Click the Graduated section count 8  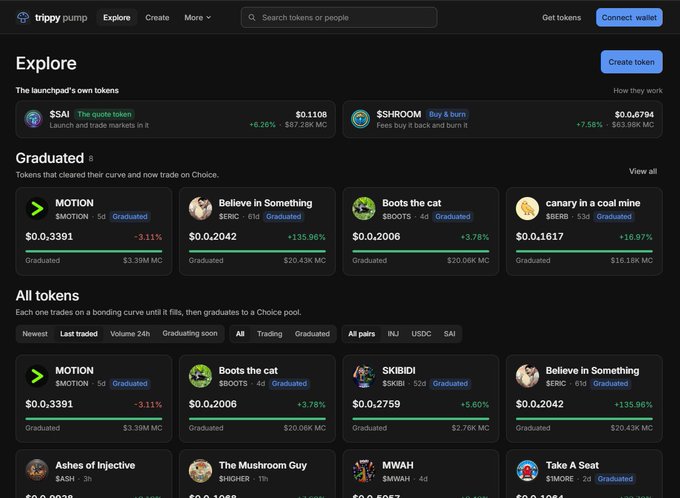pos(91,159)
